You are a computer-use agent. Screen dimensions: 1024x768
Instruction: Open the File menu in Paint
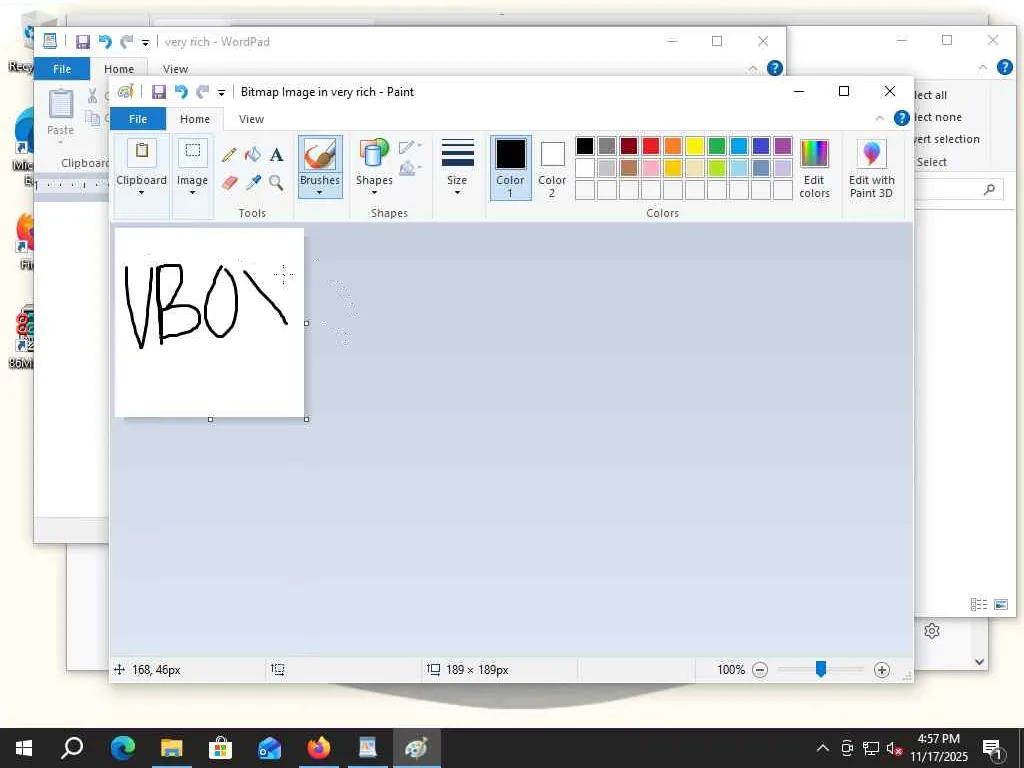138,119
